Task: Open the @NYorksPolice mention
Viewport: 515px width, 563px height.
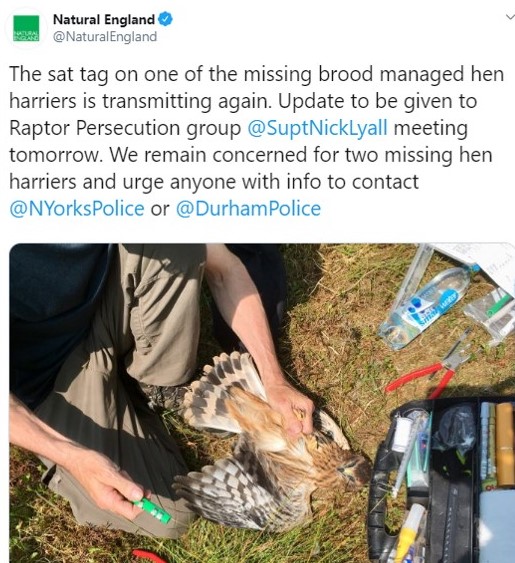Action: 77,209
